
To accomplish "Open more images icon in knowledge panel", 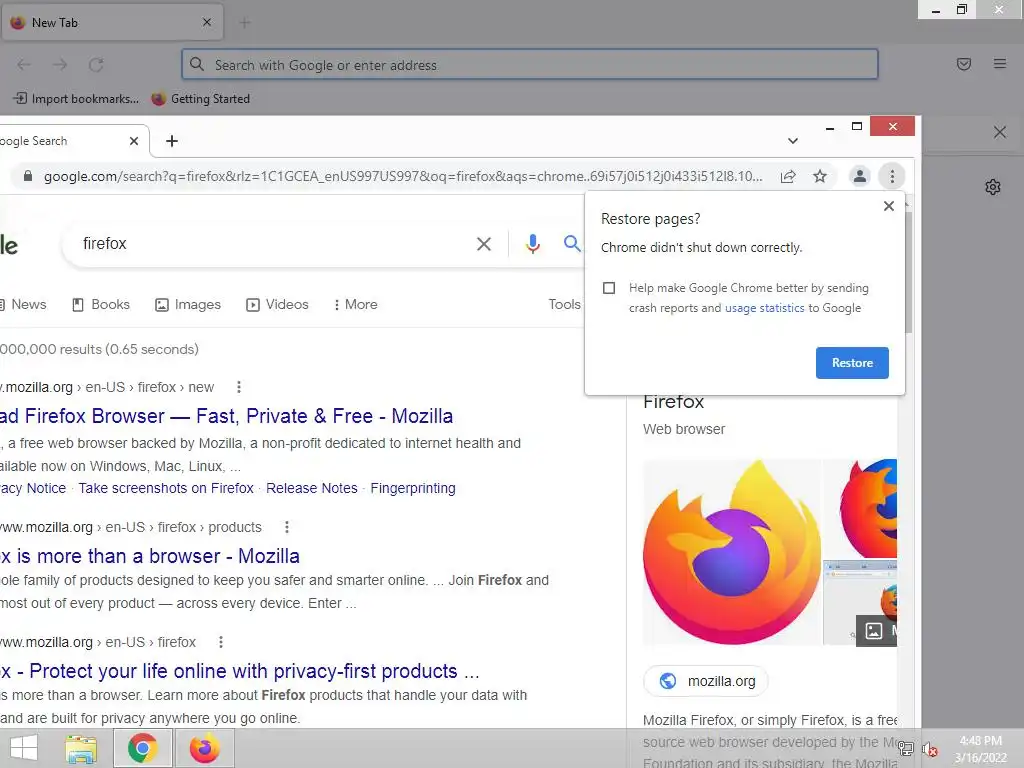I will (876, 630).
